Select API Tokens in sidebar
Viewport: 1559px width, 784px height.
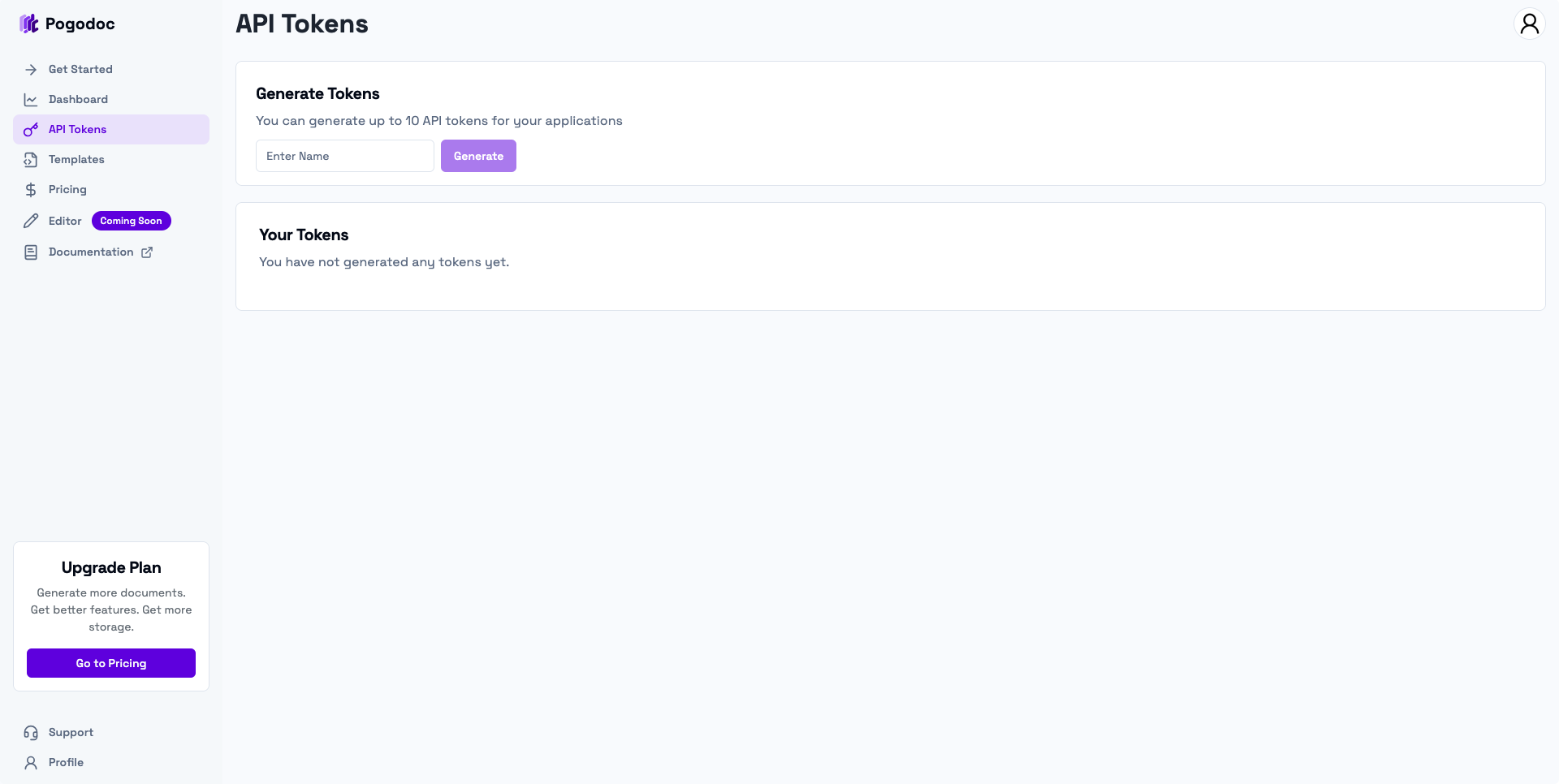111,130
